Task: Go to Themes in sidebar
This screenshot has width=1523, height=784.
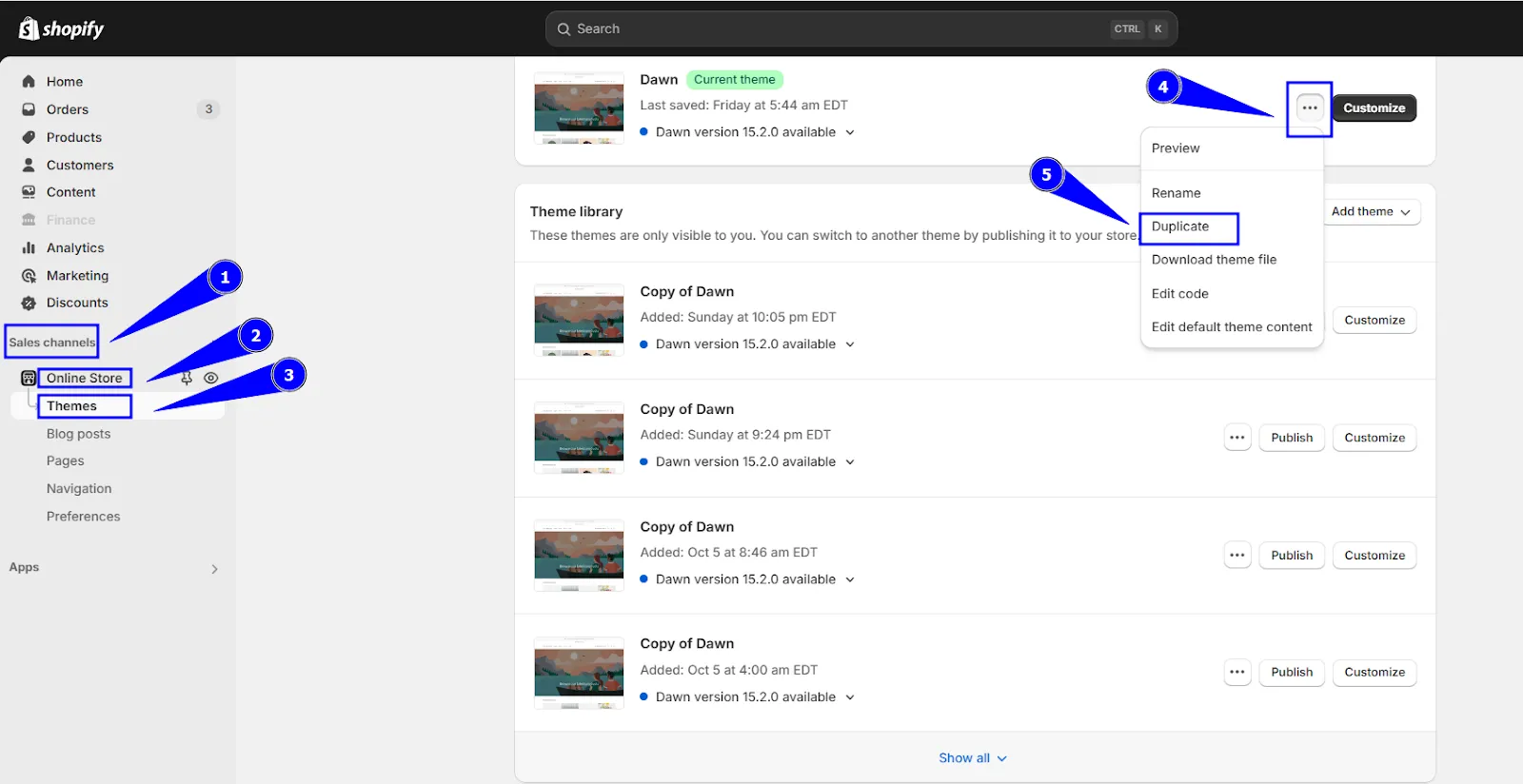Action: tap(71, 406)
